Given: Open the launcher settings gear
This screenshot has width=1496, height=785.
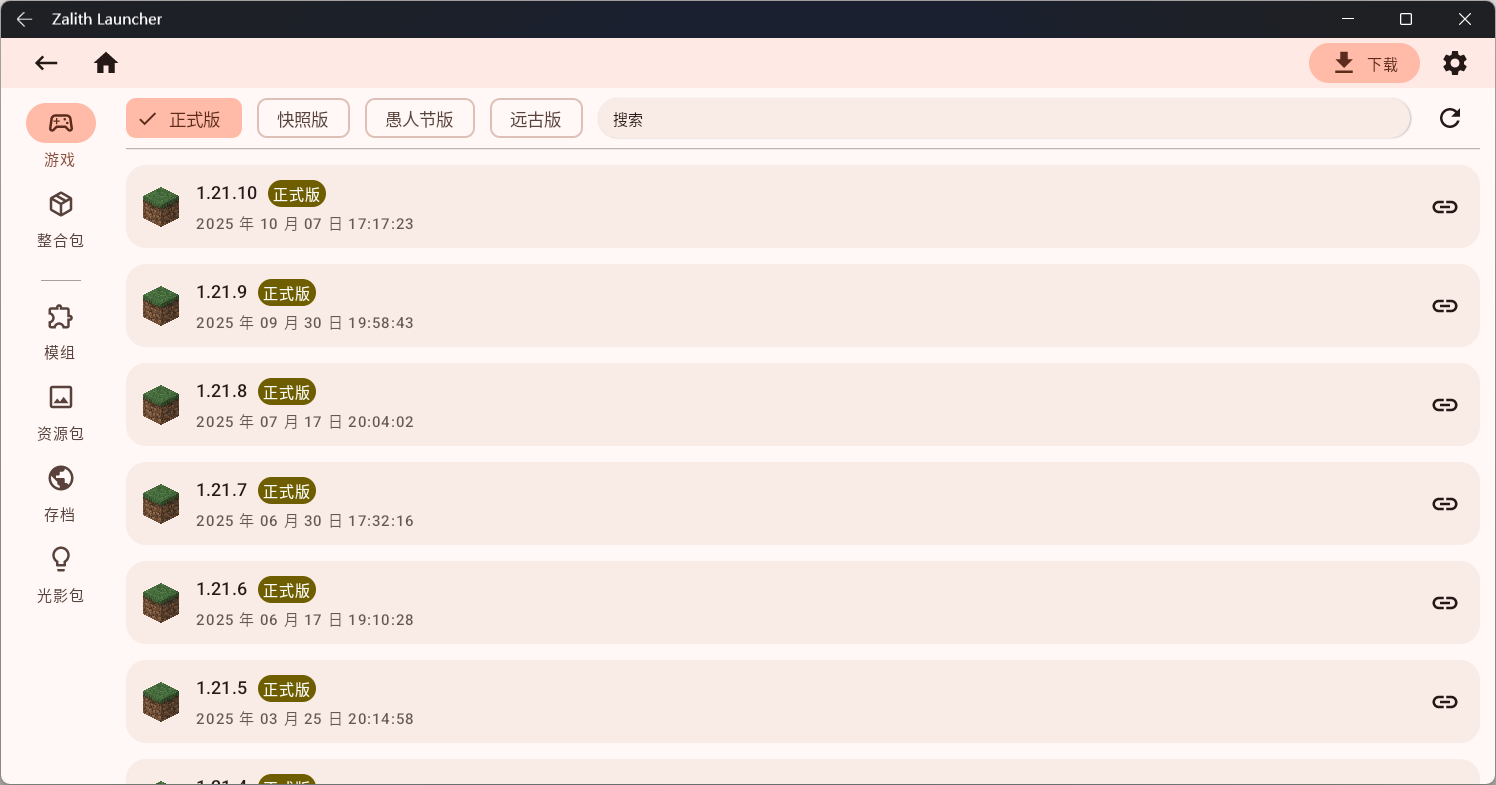Looking at the screenshot, I should (1455, 62).
